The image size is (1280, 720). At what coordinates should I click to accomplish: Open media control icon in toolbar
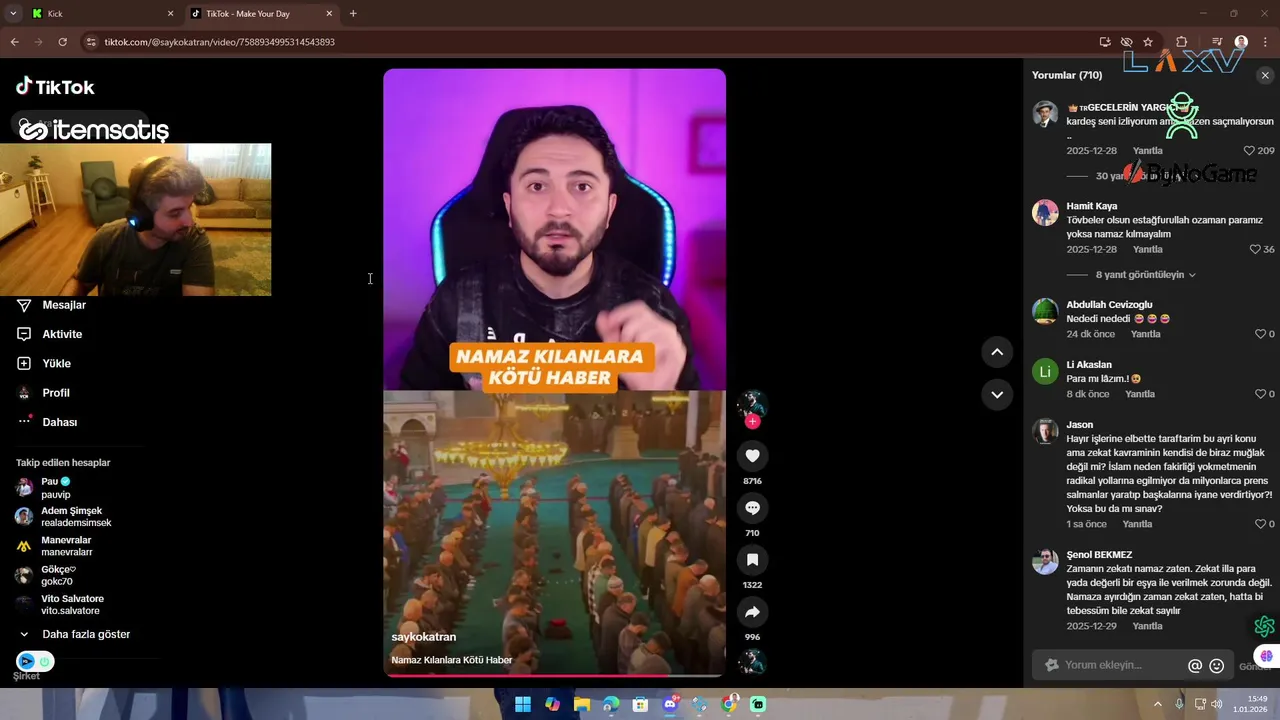pyautogui.click(x=1217, y=42)
